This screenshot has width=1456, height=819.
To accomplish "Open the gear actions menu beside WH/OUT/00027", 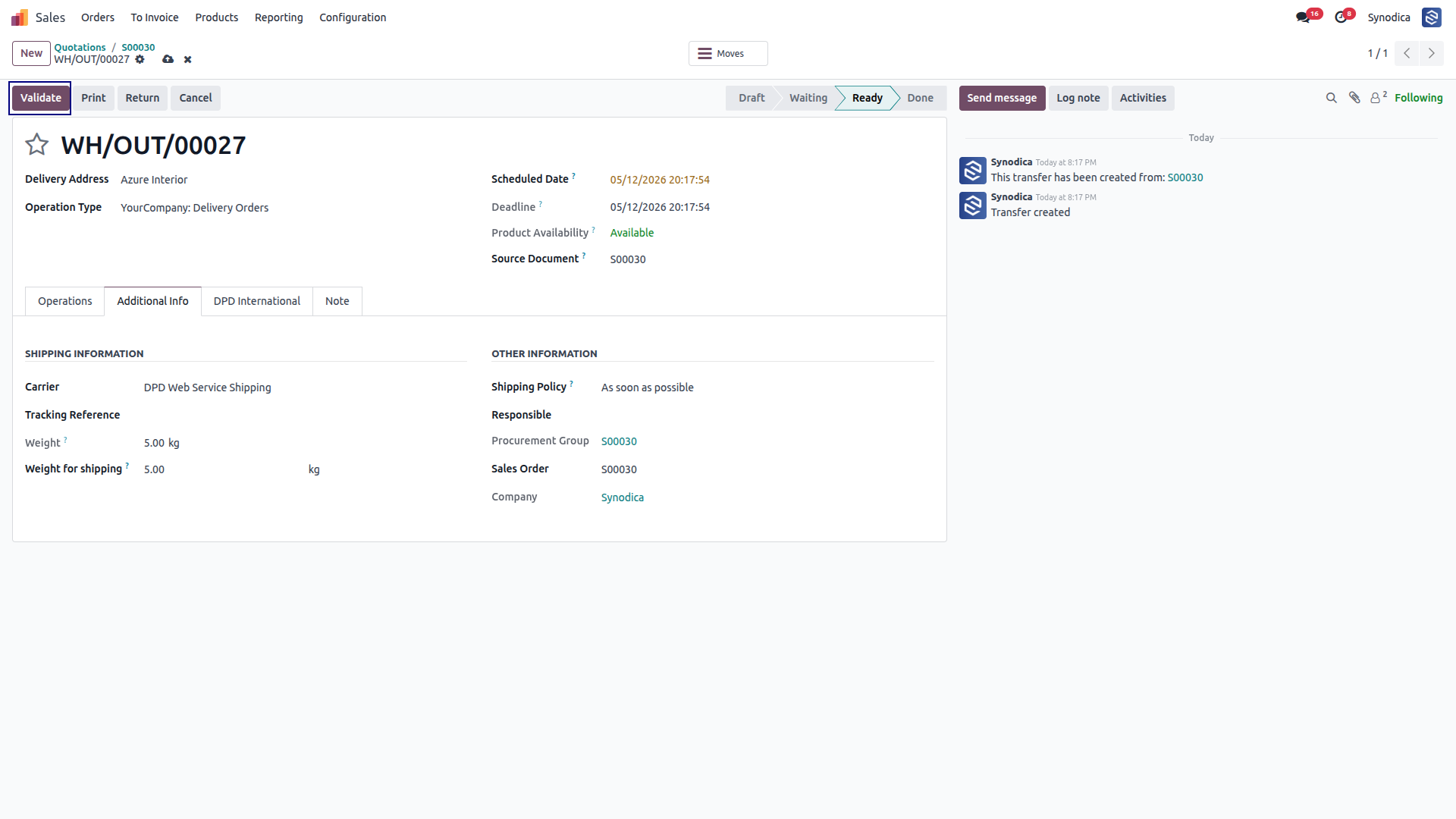I will click(140, 59).
